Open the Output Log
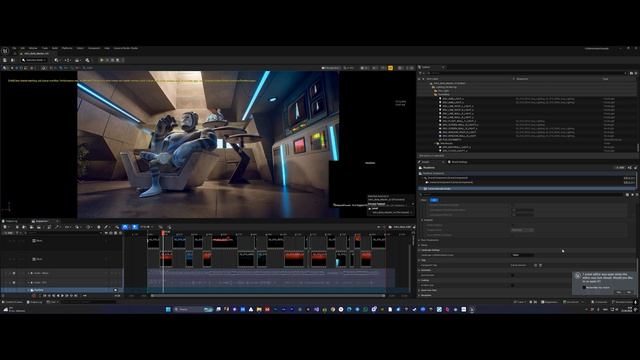 tap(35, 302)
